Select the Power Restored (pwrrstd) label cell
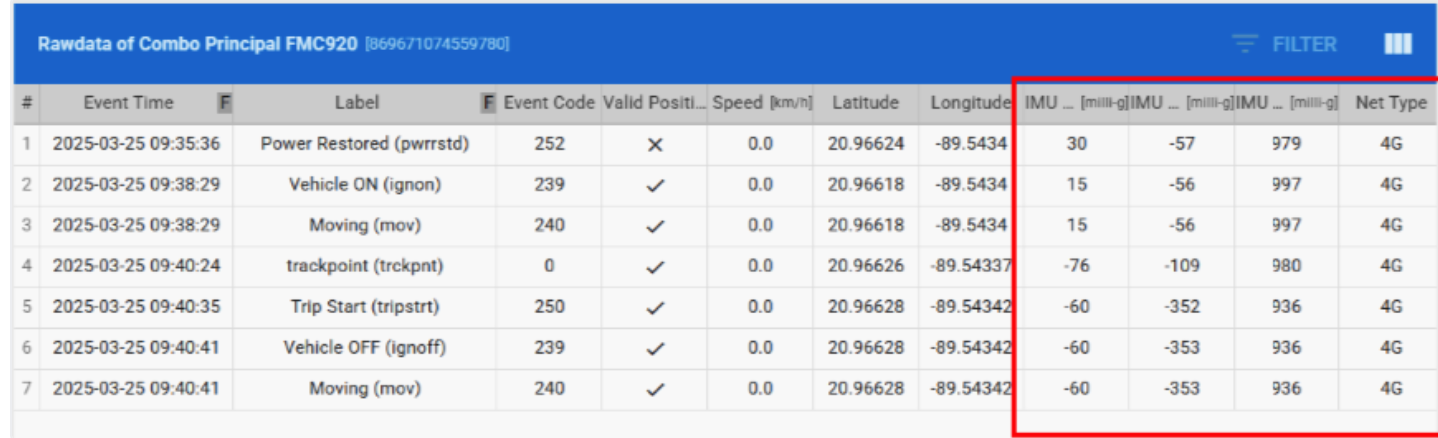 point(365,144)
